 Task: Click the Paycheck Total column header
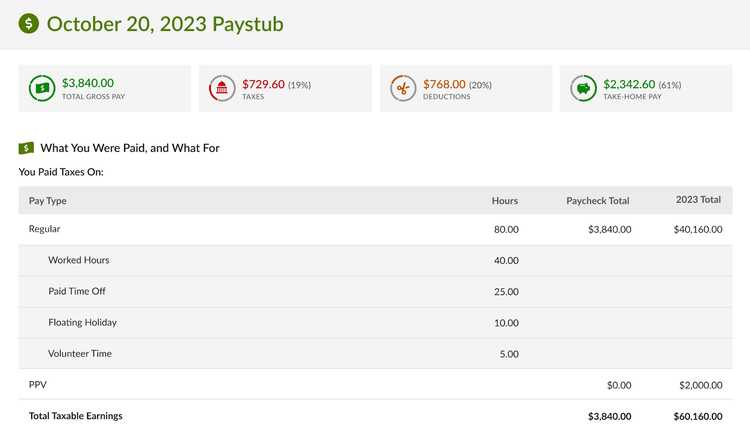(x=597, y=201)
